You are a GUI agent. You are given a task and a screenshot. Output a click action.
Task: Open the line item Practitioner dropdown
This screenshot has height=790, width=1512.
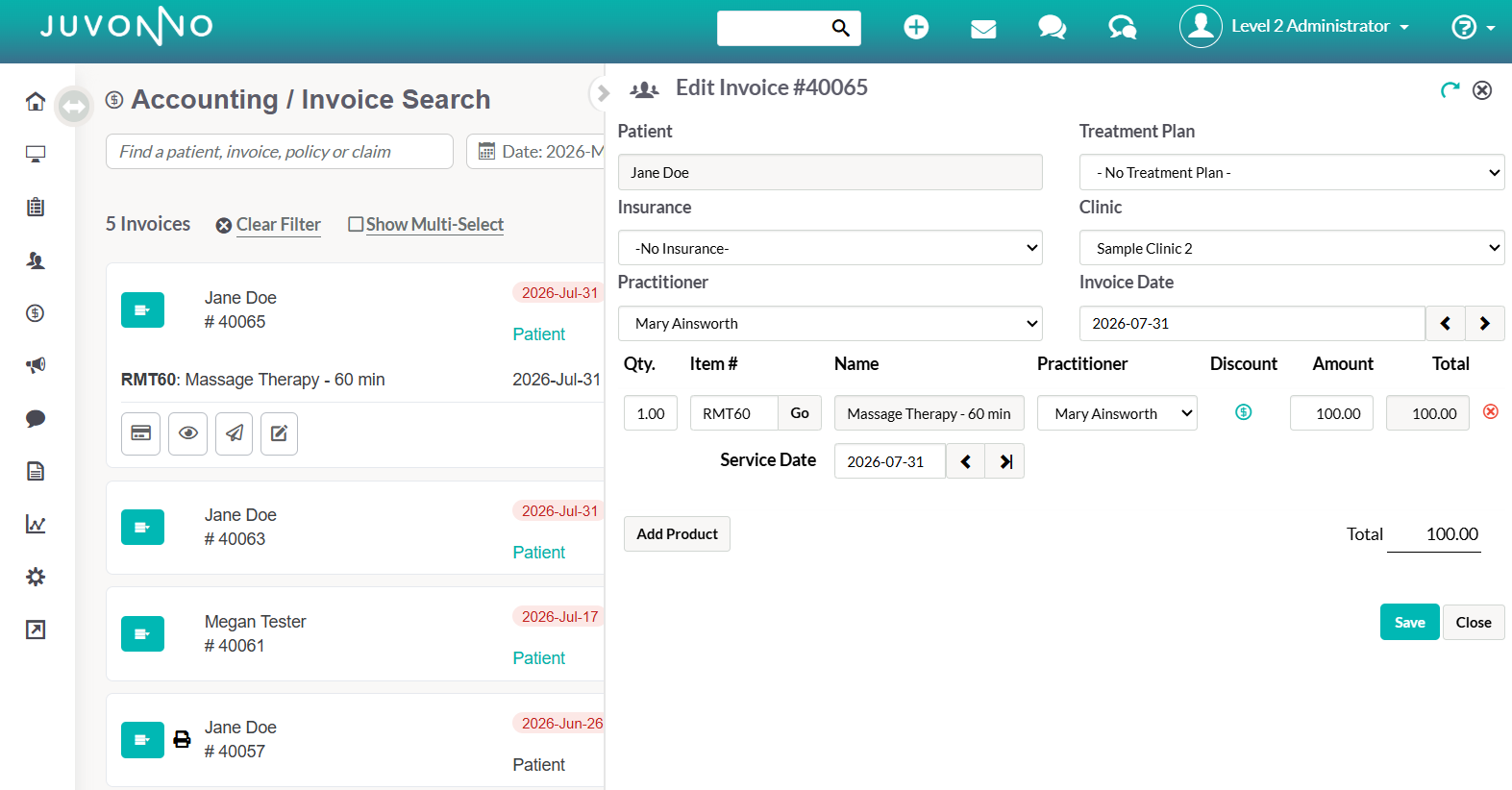tap(1117, 413)
